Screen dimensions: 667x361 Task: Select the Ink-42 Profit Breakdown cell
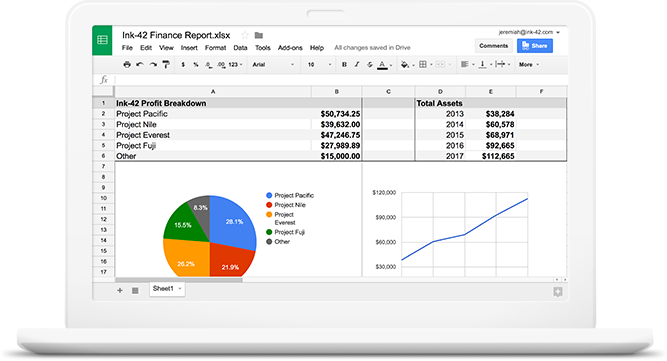[x=213, y=103]
